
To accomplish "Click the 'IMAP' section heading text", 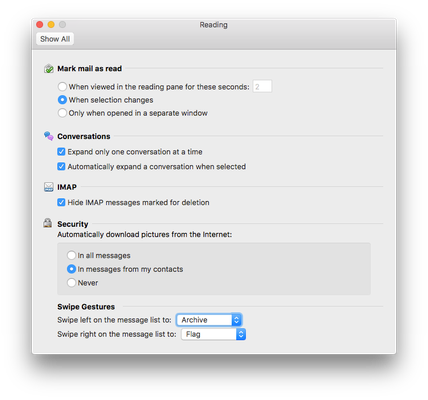I will [x=67, y=187].
